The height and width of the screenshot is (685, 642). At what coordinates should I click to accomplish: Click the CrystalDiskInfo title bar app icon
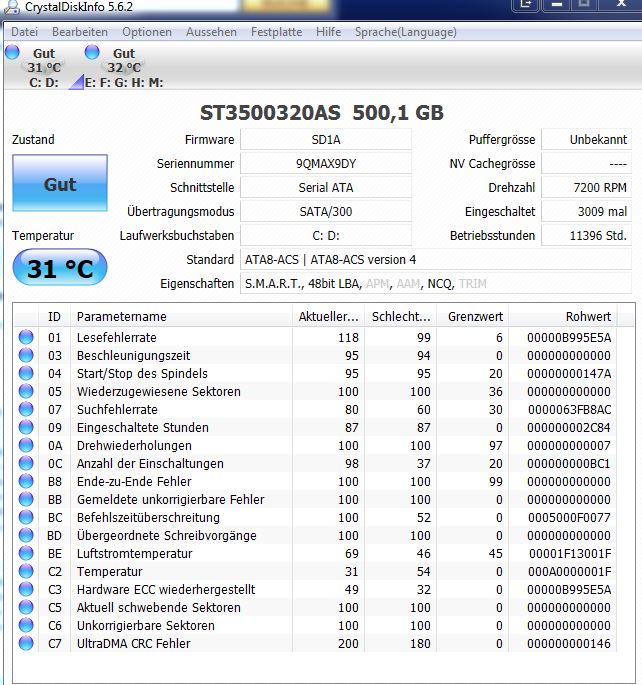coord(13,6)
